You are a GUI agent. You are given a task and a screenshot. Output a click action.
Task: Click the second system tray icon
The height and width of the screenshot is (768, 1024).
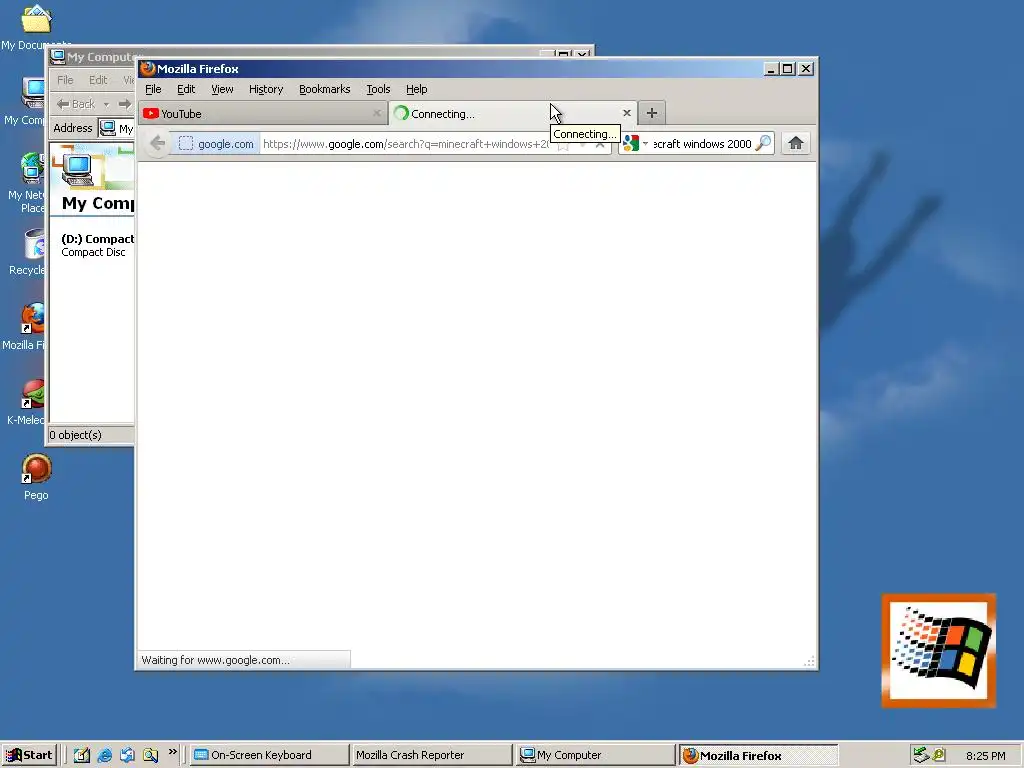click(939, 755)
